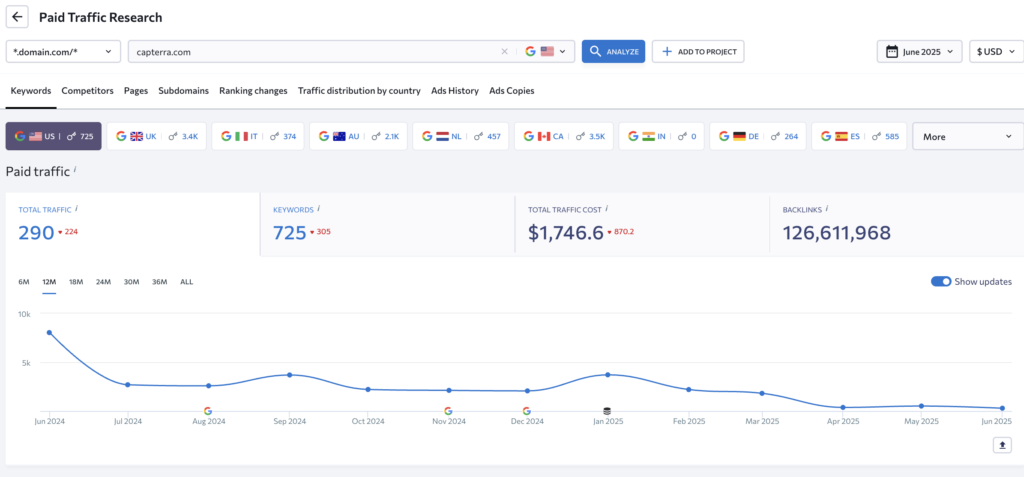Click database update icon at Jan 2025
1024x477 pixels.
(607, 411)
